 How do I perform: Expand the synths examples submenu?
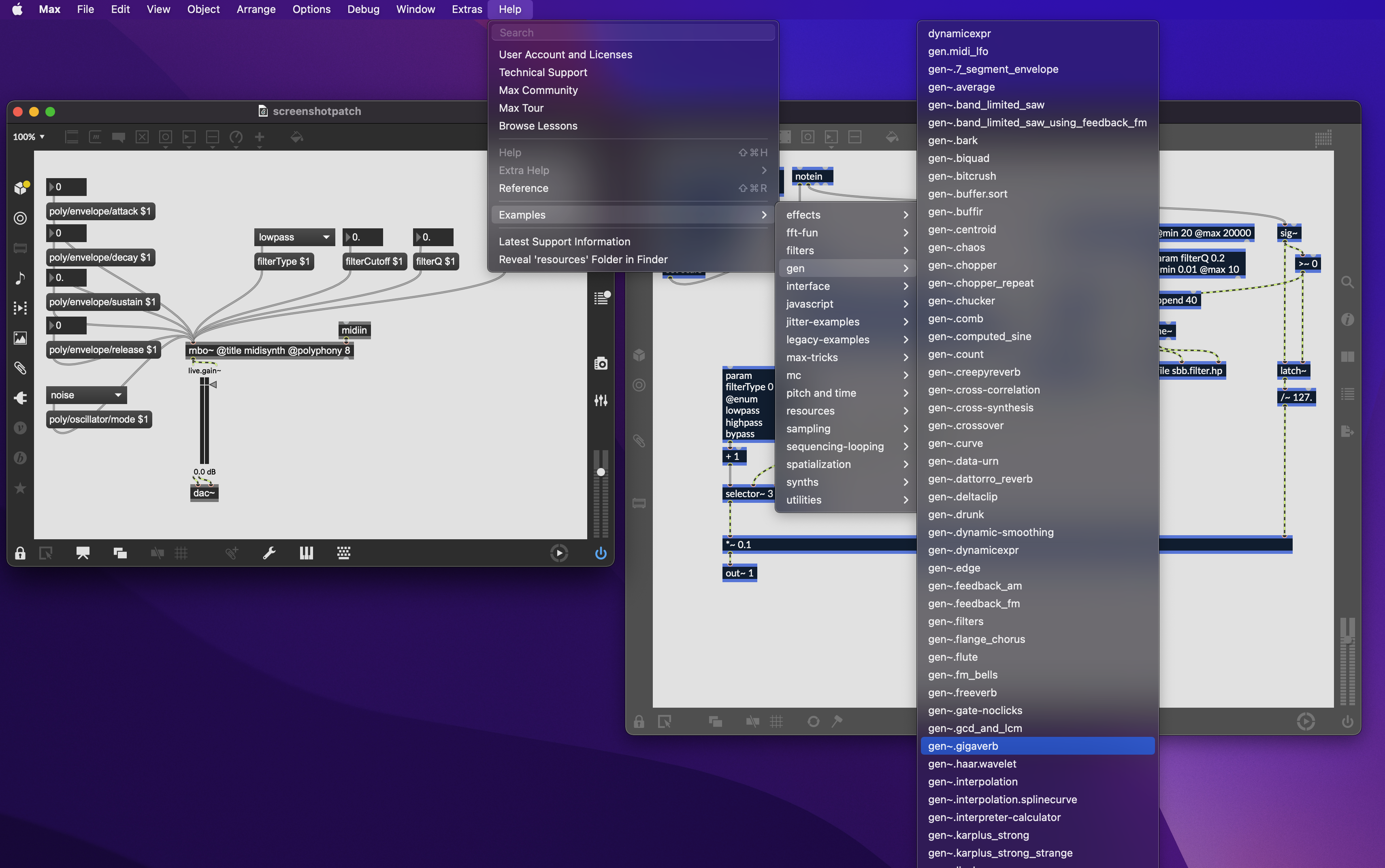tap(846, 482)
